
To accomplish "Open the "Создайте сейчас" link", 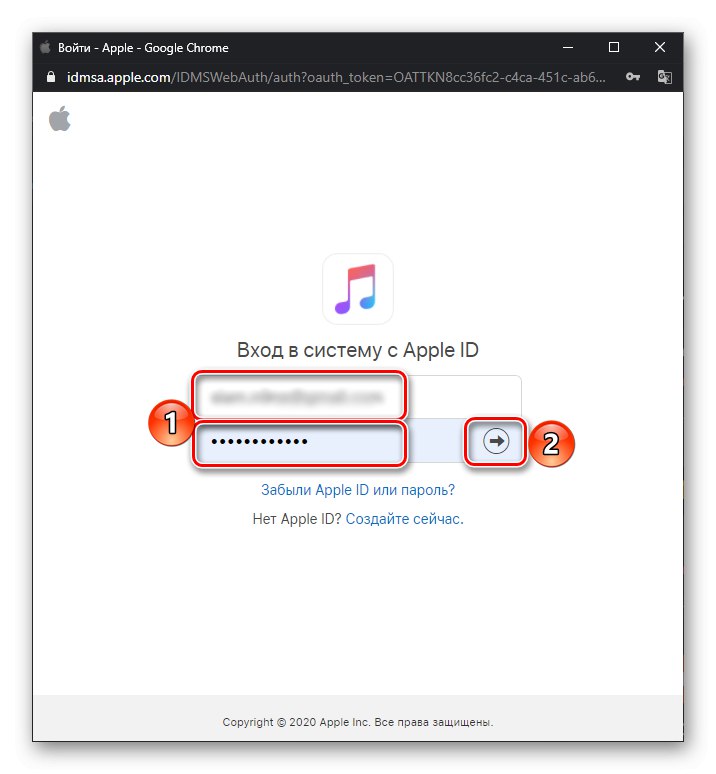I will tap(405, 519).
